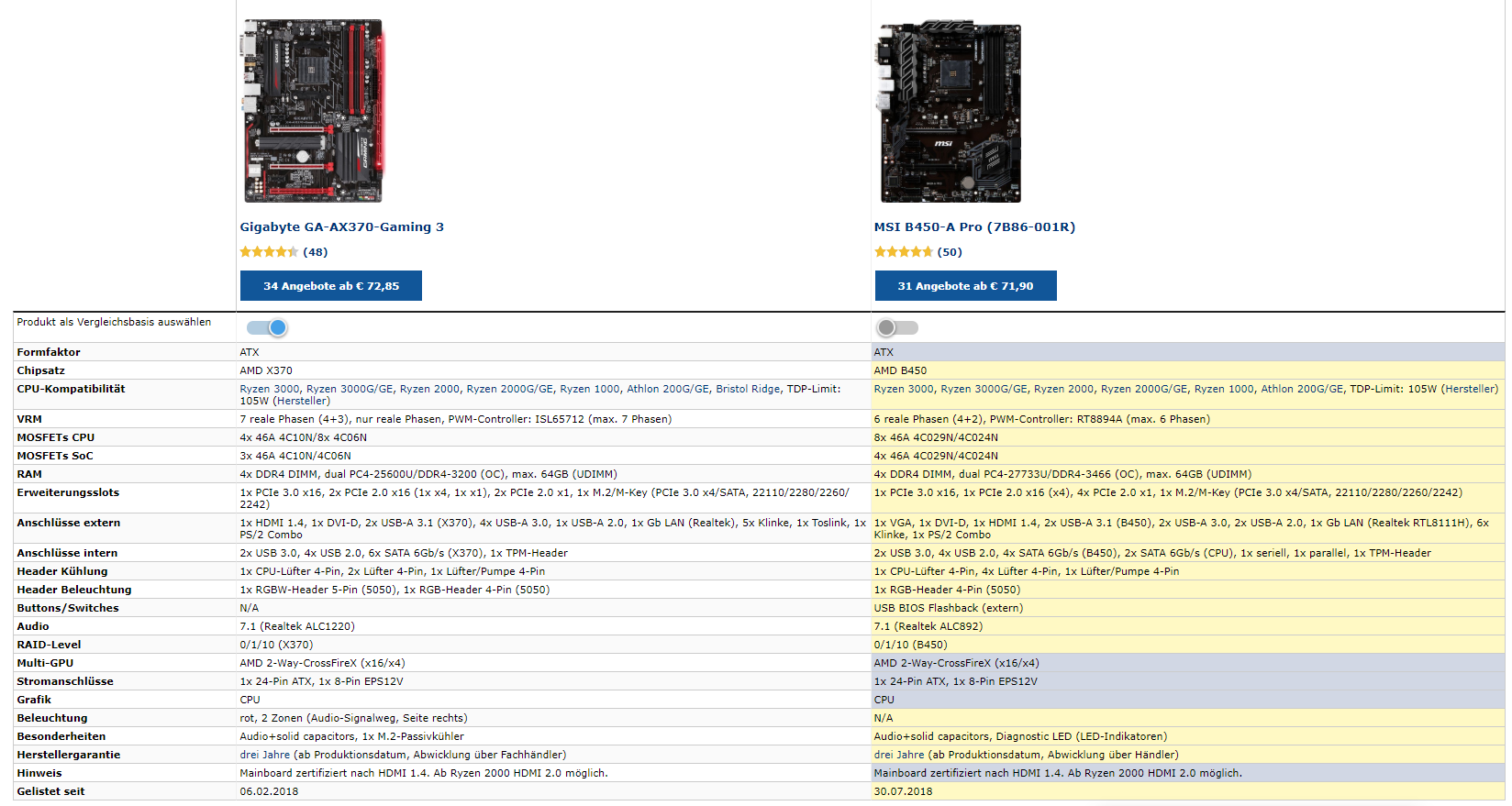This screenshot has height=806, width=1512.
Task: Select the MOSFETs CPU row label
Action: 56,437
